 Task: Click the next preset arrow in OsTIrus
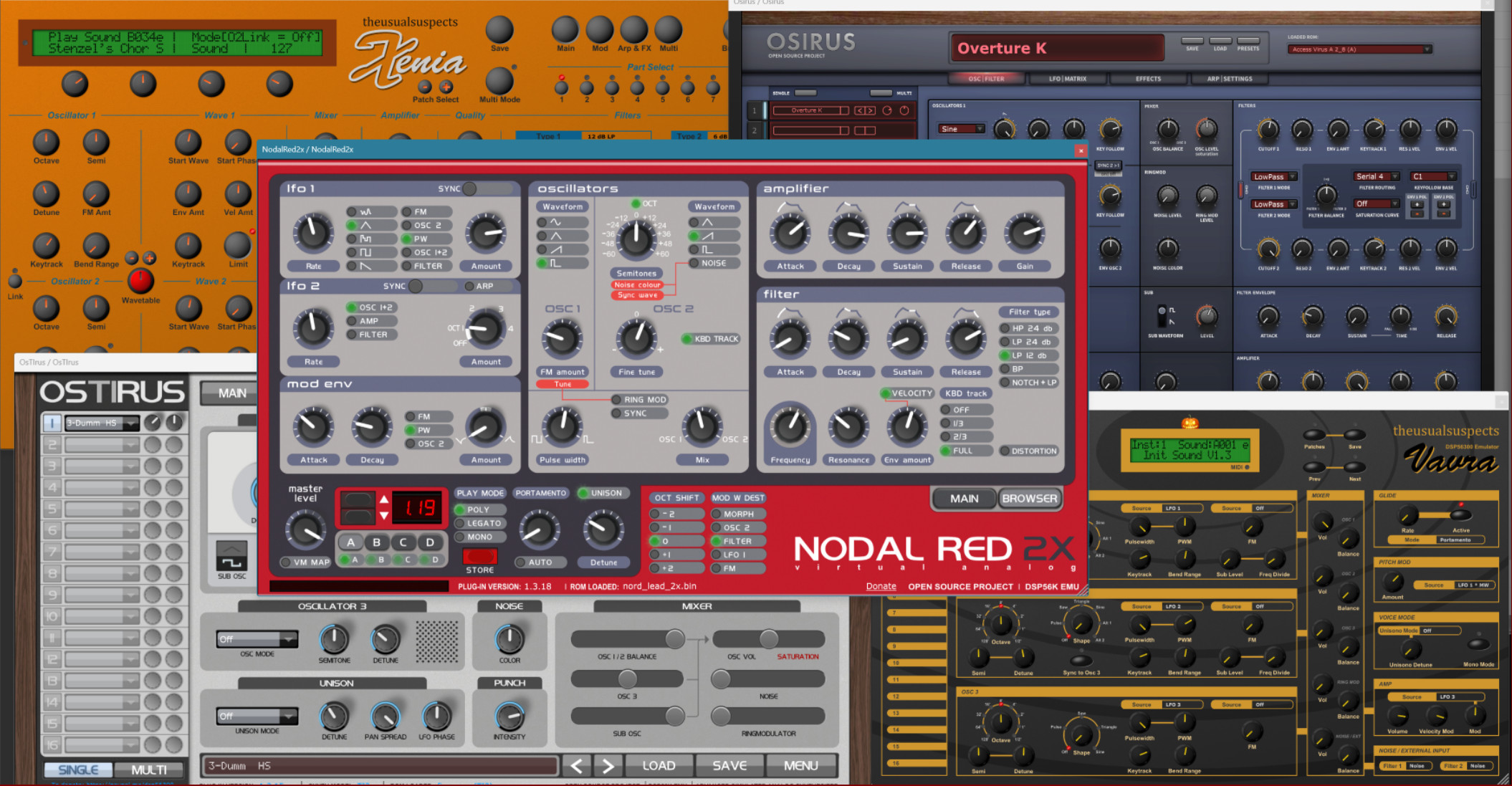(x=608, y=766)
